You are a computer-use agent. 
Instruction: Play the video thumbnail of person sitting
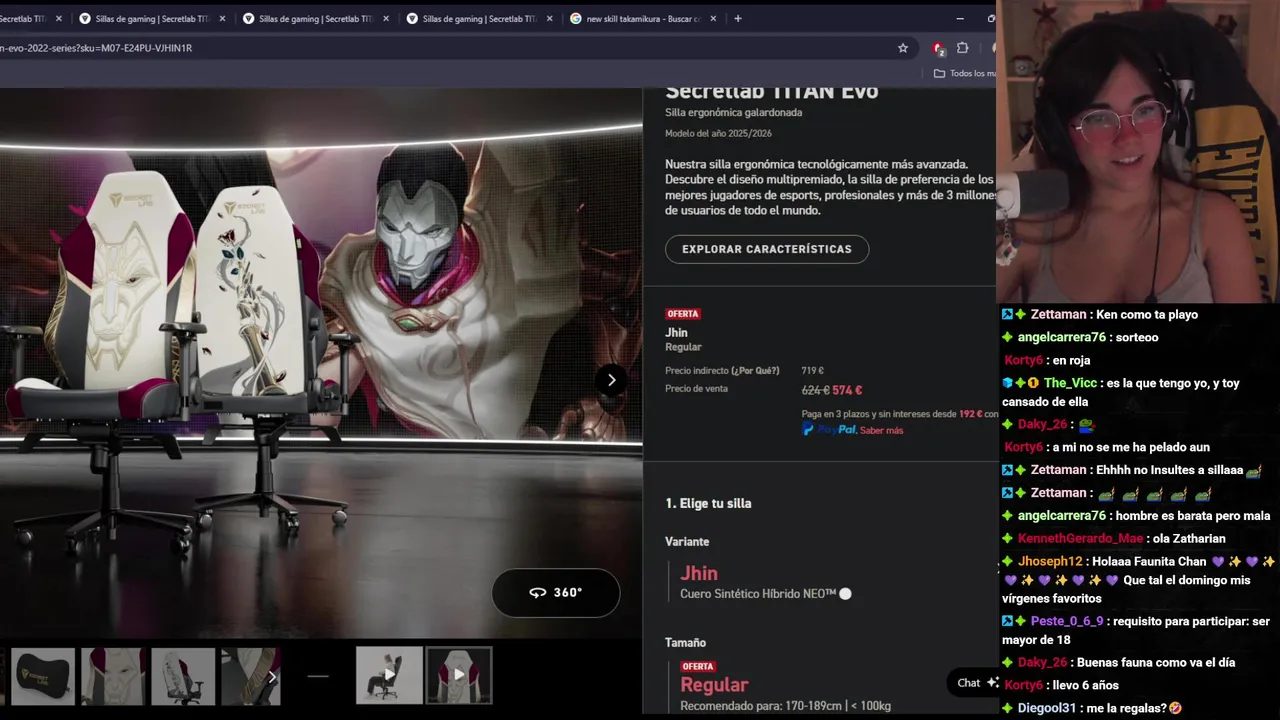click(x=389, y=676)
